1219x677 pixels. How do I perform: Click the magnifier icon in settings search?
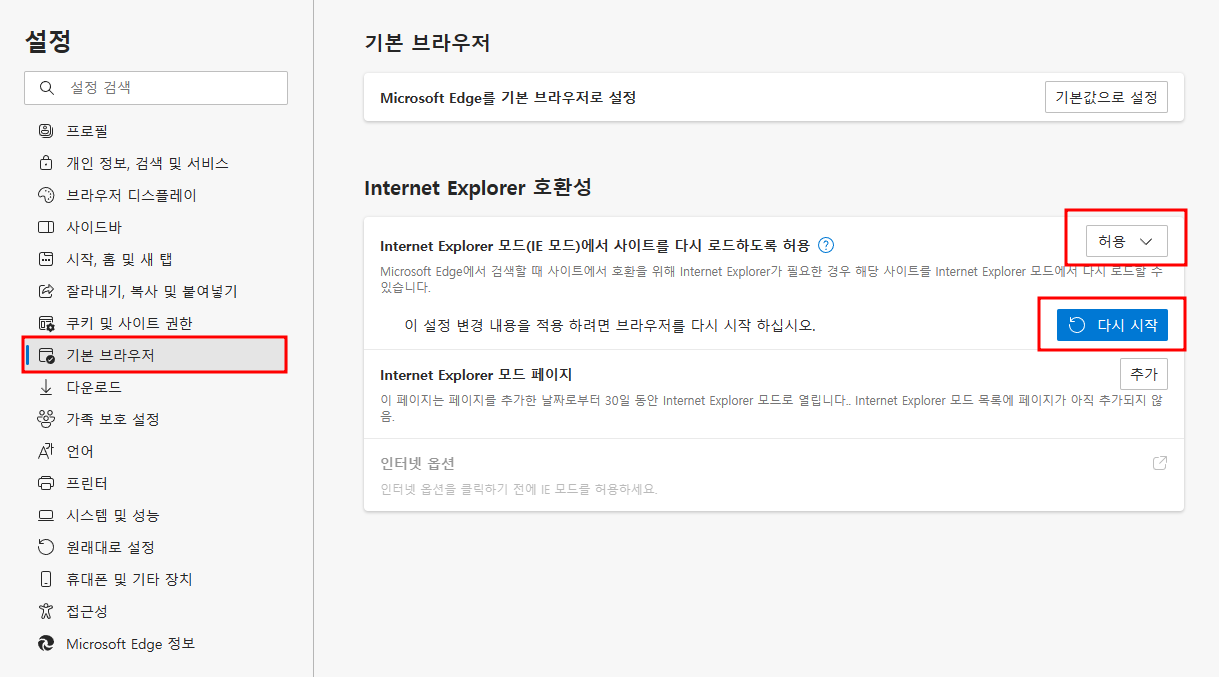tap(46, 88)
